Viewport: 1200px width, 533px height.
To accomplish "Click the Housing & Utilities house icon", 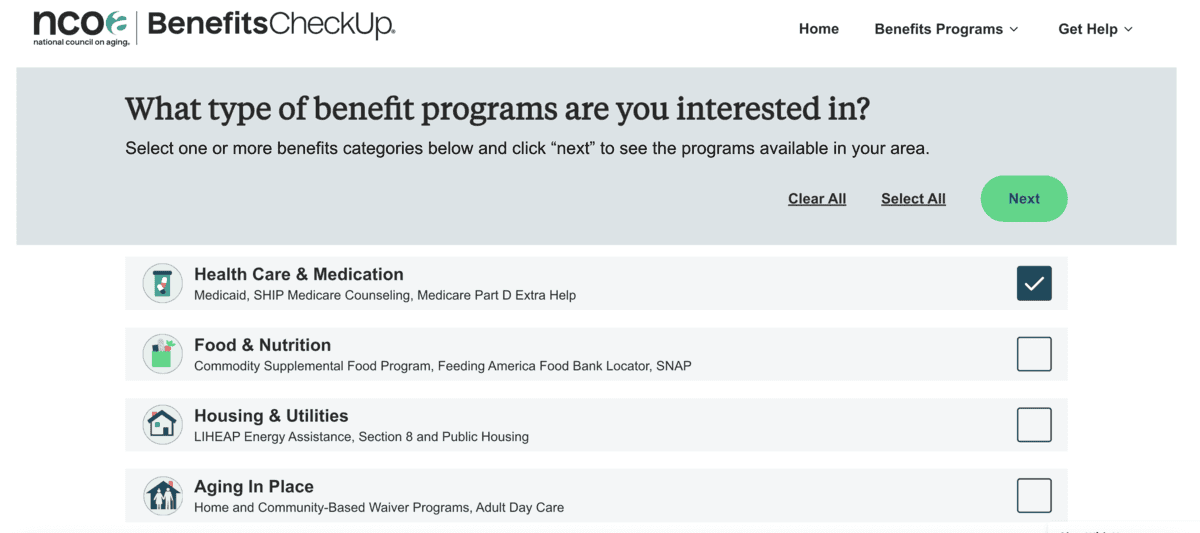I will [162, 425].
